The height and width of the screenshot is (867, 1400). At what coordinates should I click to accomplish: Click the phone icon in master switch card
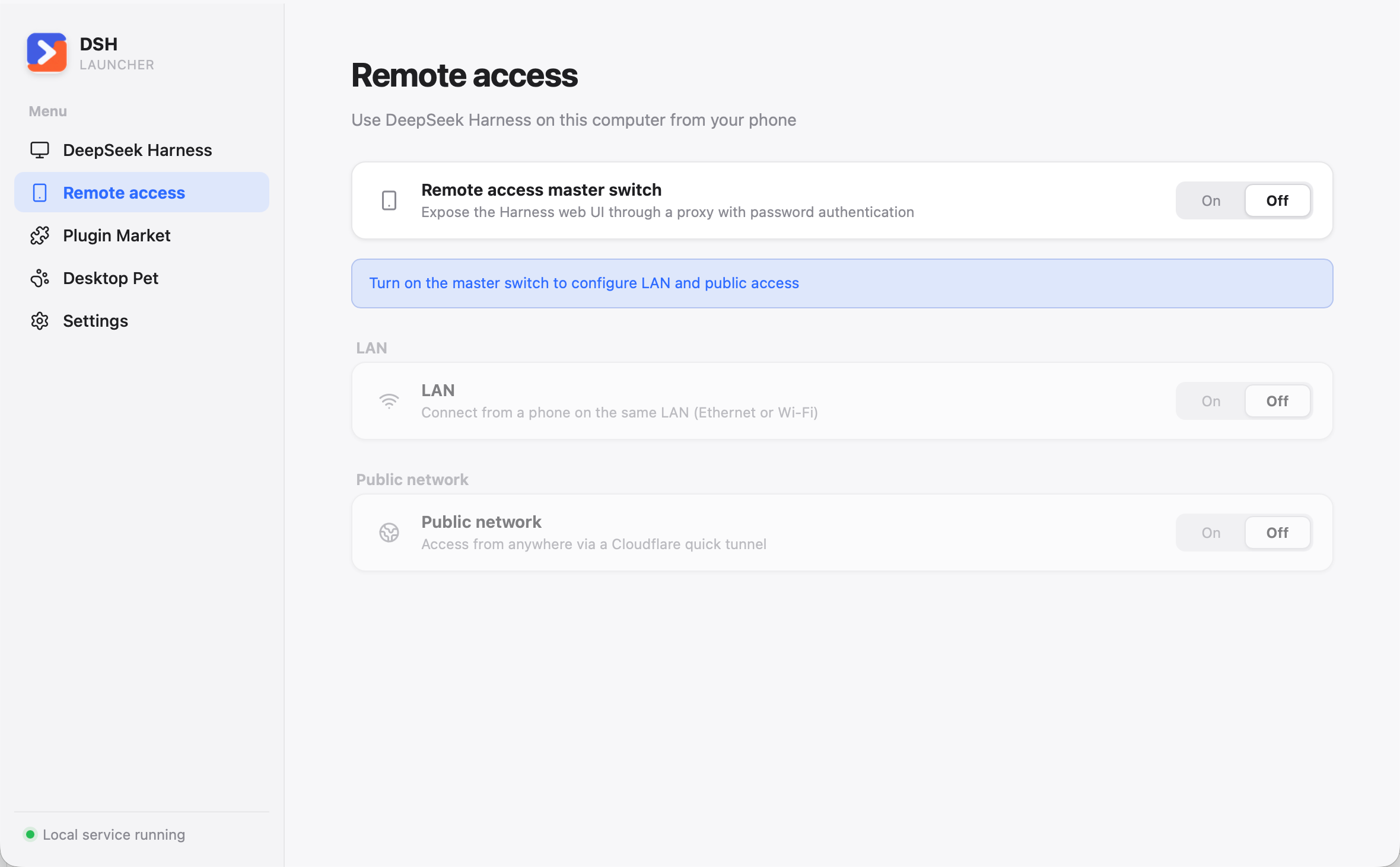coord(389,200)
